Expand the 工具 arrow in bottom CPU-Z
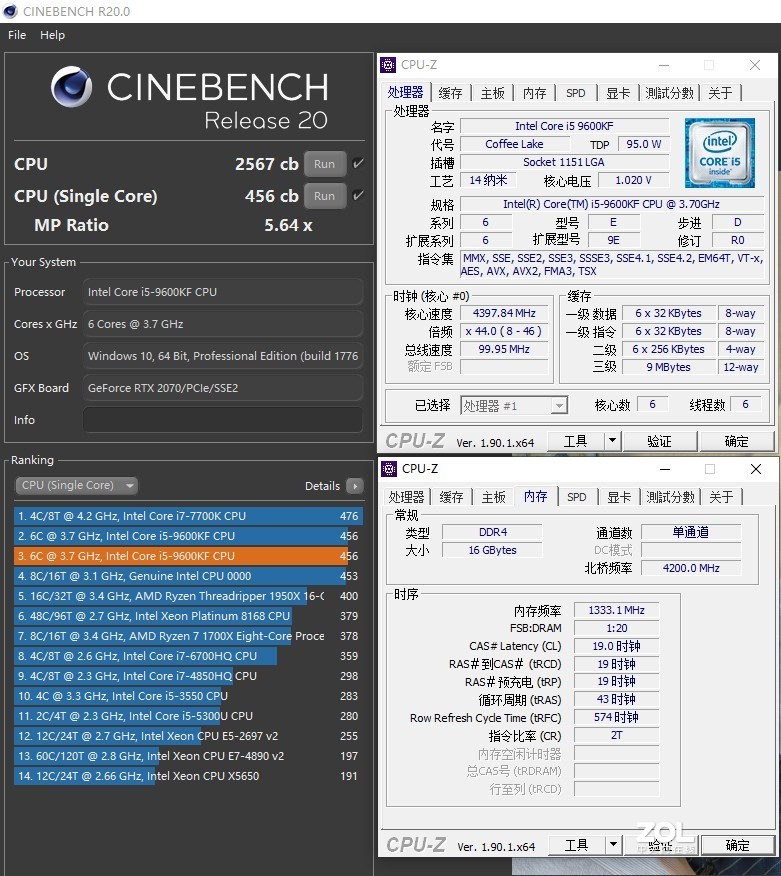Viewport: 781px width, 876px height. [613, 845]
